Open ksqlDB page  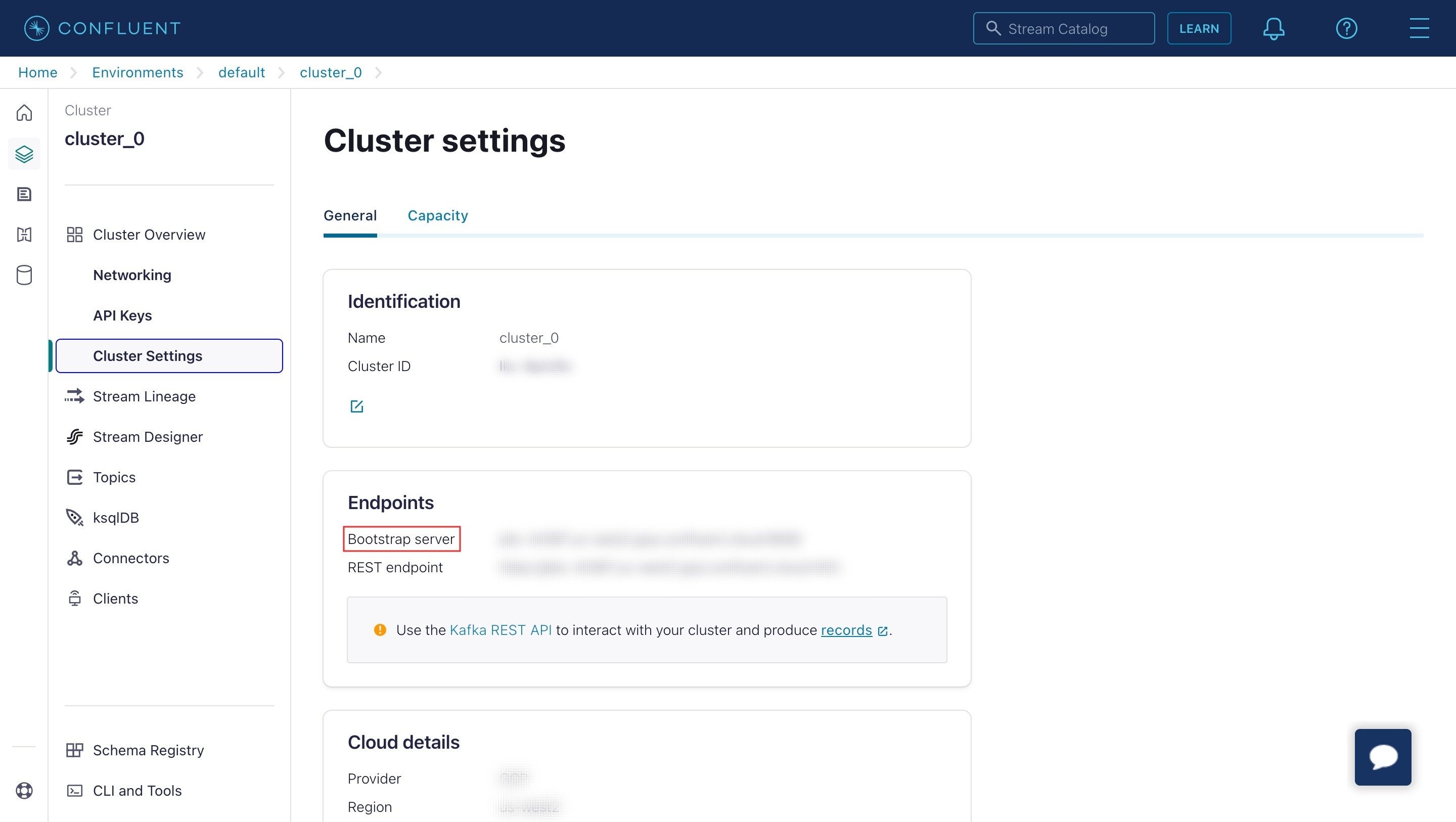[116, 517]
